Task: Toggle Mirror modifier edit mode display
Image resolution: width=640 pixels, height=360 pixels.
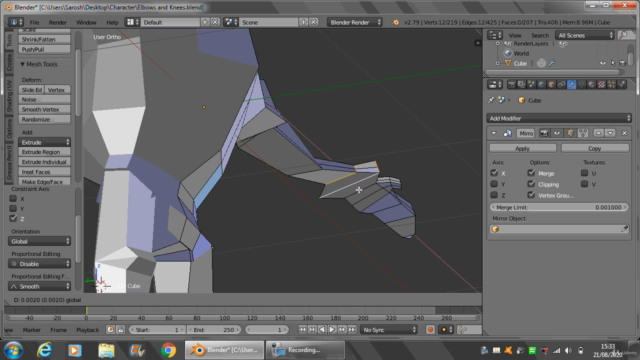Action: (570, 133)
